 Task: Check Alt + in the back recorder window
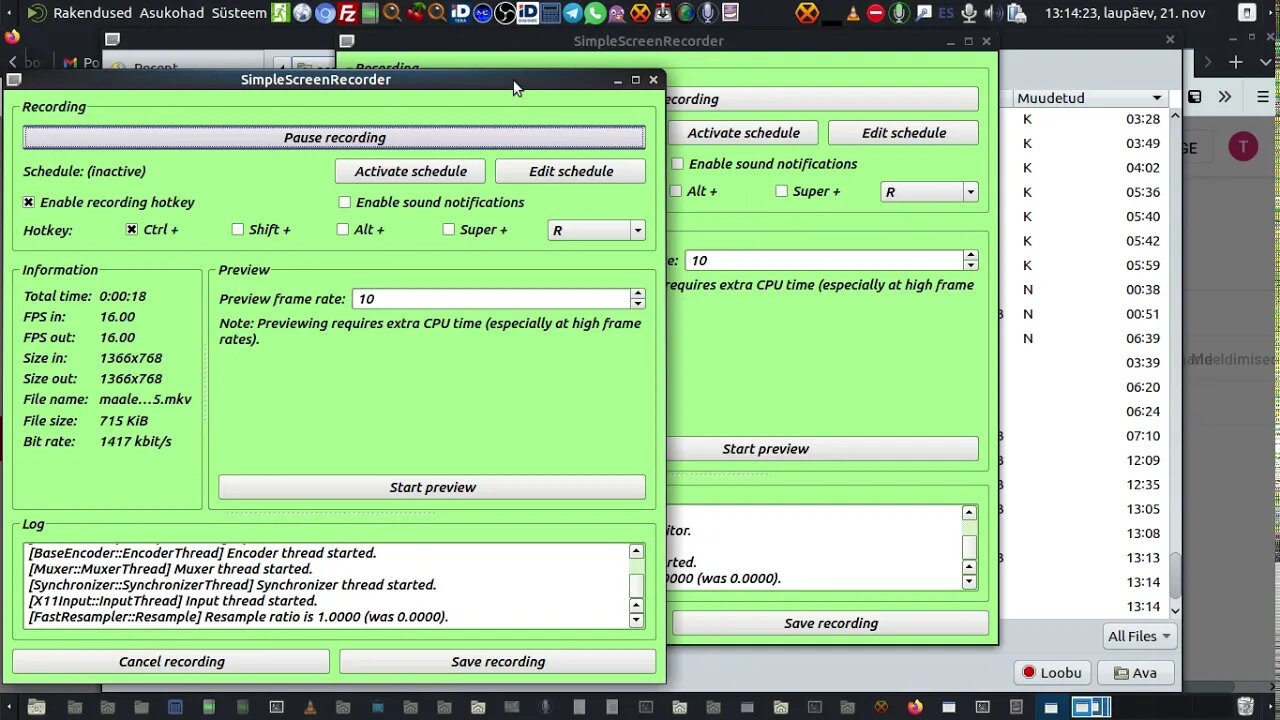tap(676, 191)
